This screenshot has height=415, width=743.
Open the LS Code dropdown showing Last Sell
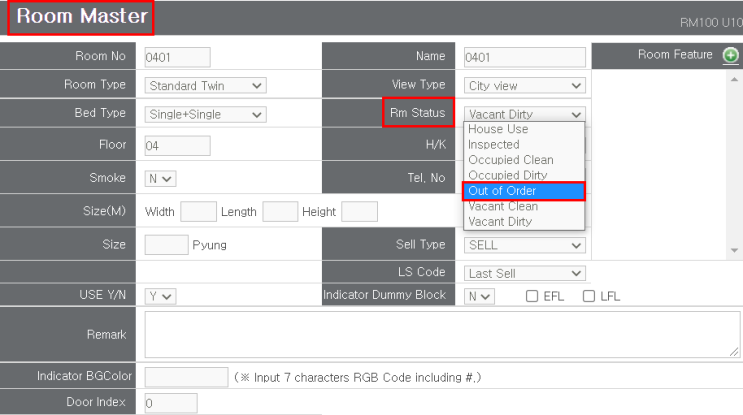[525, 273]
